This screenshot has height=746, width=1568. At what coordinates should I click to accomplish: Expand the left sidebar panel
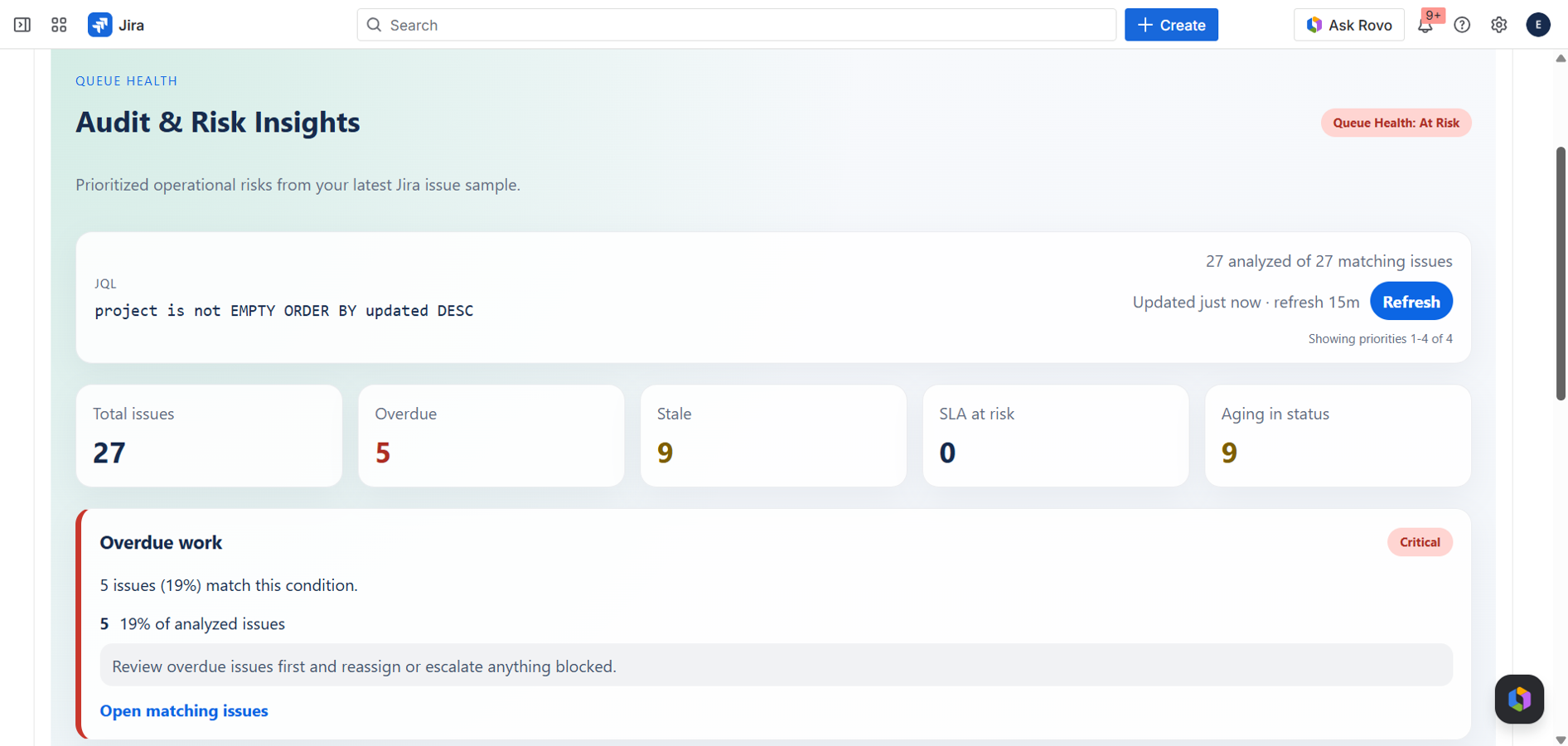click(x=21, y=24)
